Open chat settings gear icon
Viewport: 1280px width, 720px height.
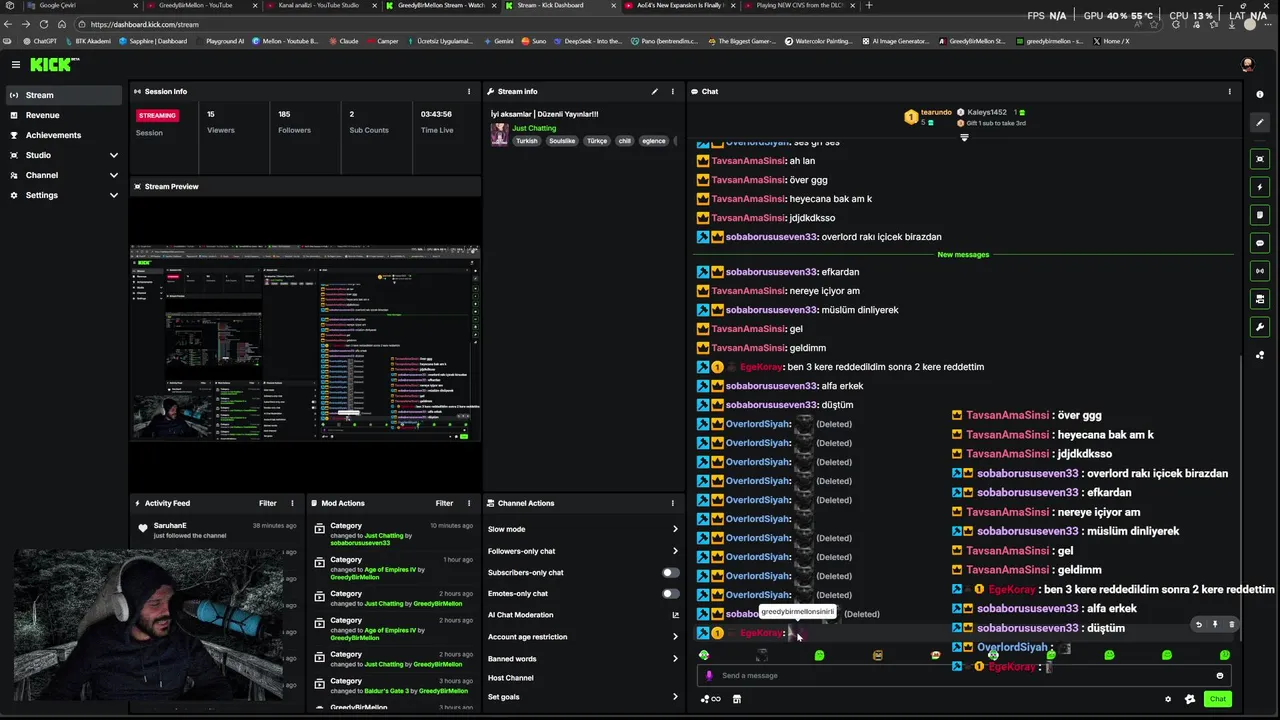click(x=1168, y=699)
